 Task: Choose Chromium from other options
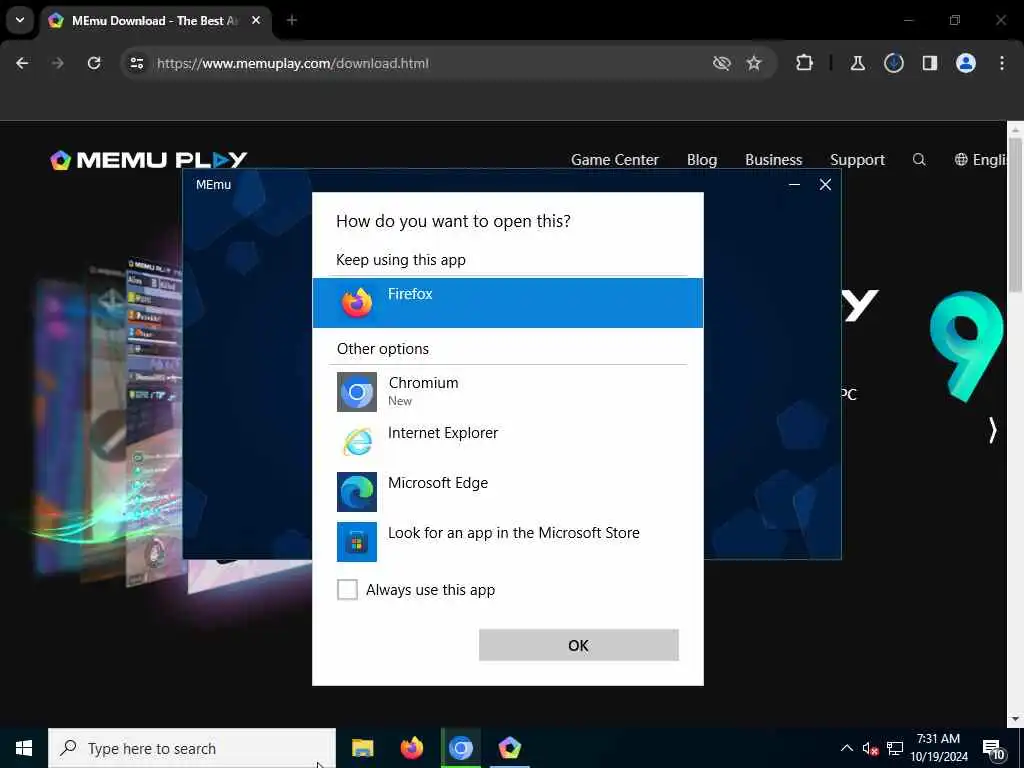coord(507,391)
